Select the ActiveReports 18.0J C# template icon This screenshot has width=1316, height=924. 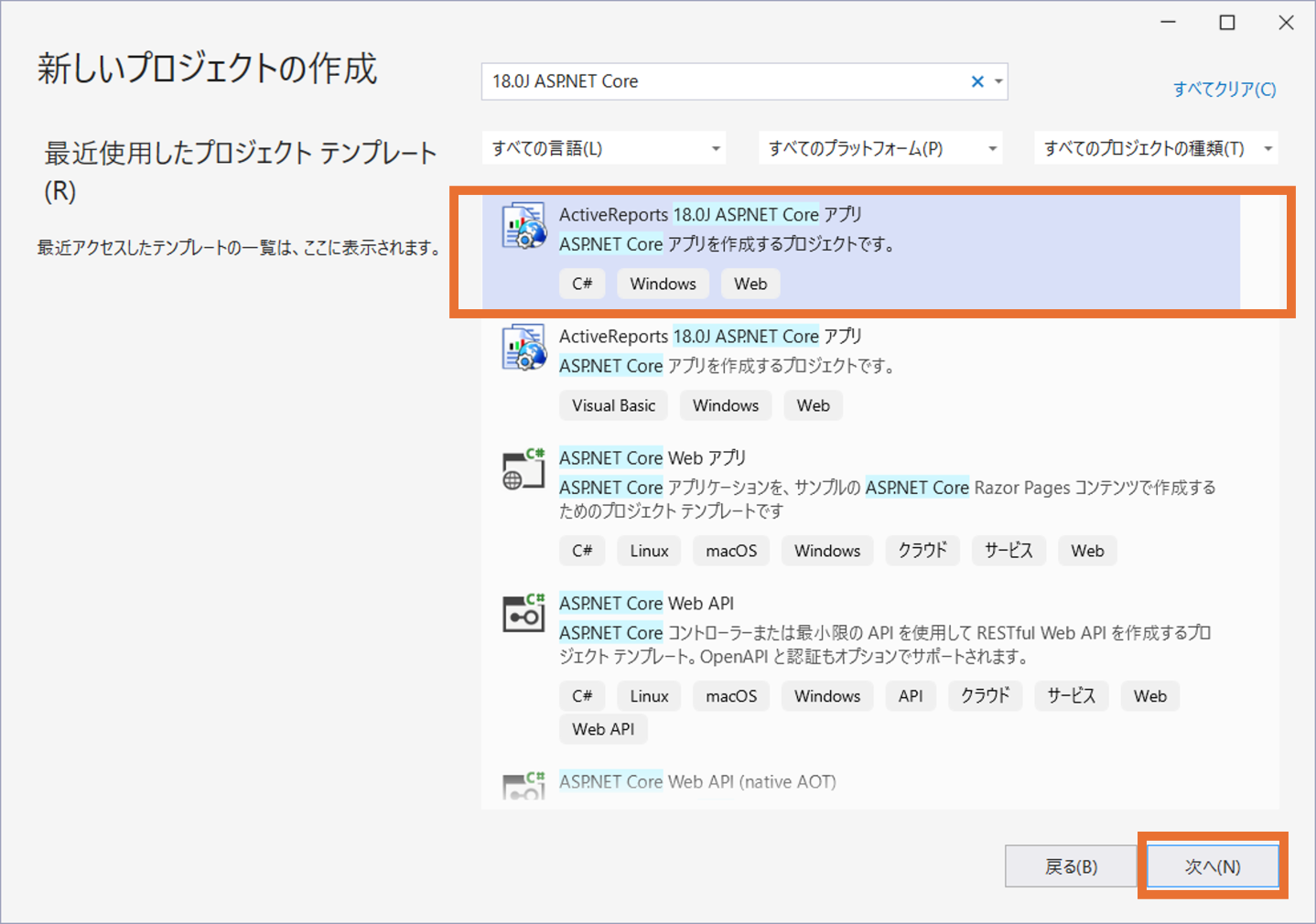[x=522, y=229]
